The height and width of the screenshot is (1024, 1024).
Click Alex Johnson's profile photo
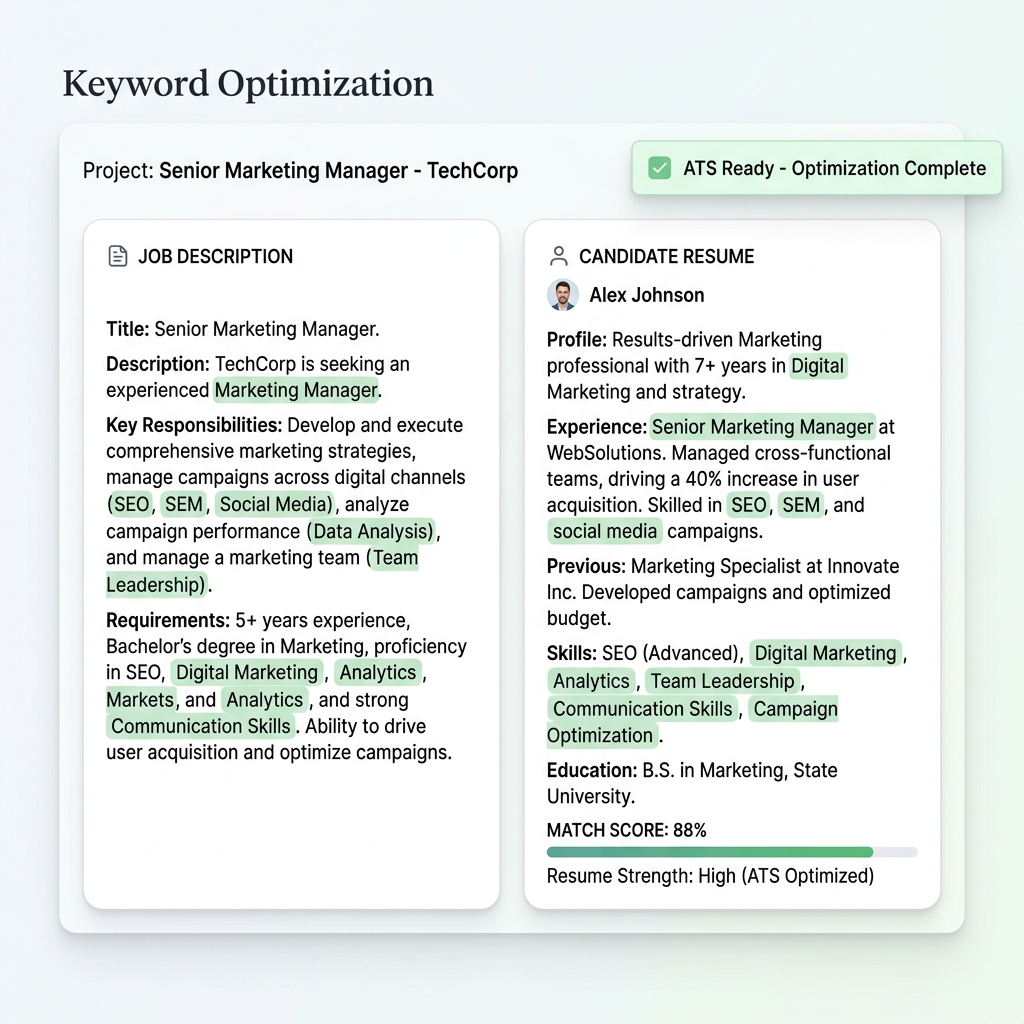click(562, 295)
